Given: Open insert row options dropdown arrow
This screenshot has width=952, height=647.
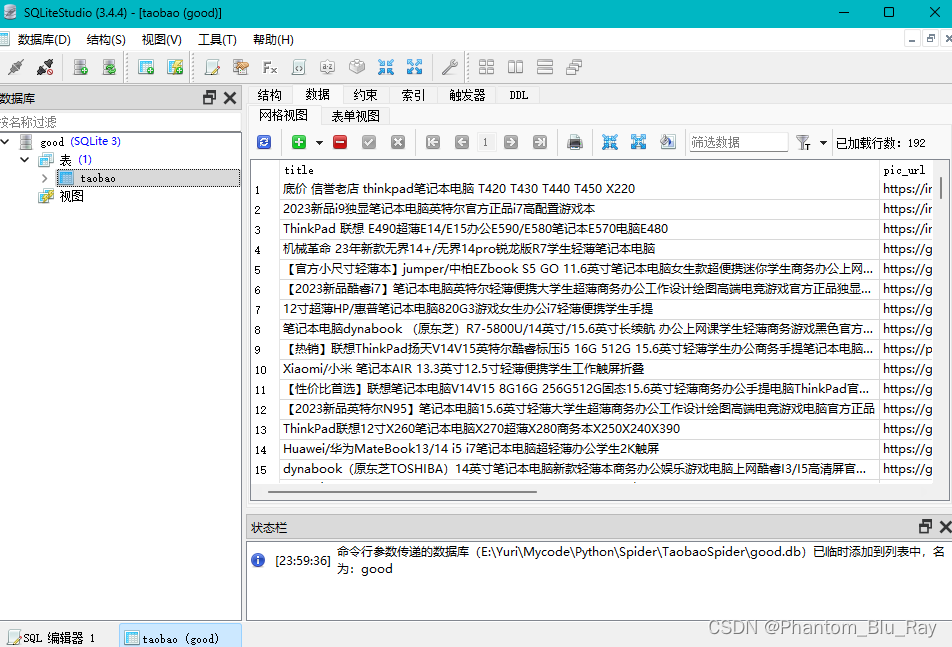Looking at the screenshot, I should tap(319, 143).
